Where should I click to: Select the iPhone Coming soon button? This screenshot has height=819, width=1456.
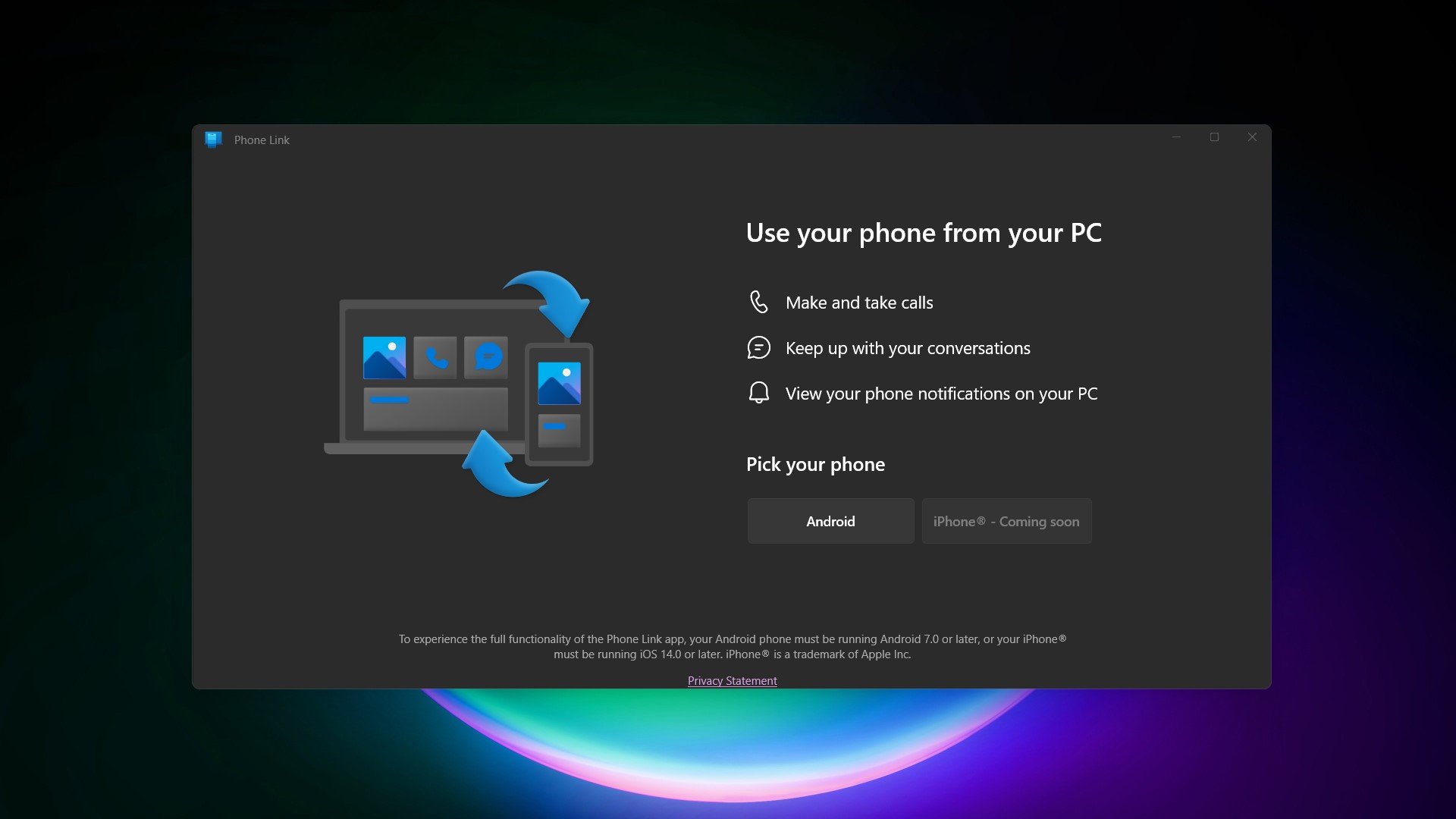point(1006,521)
